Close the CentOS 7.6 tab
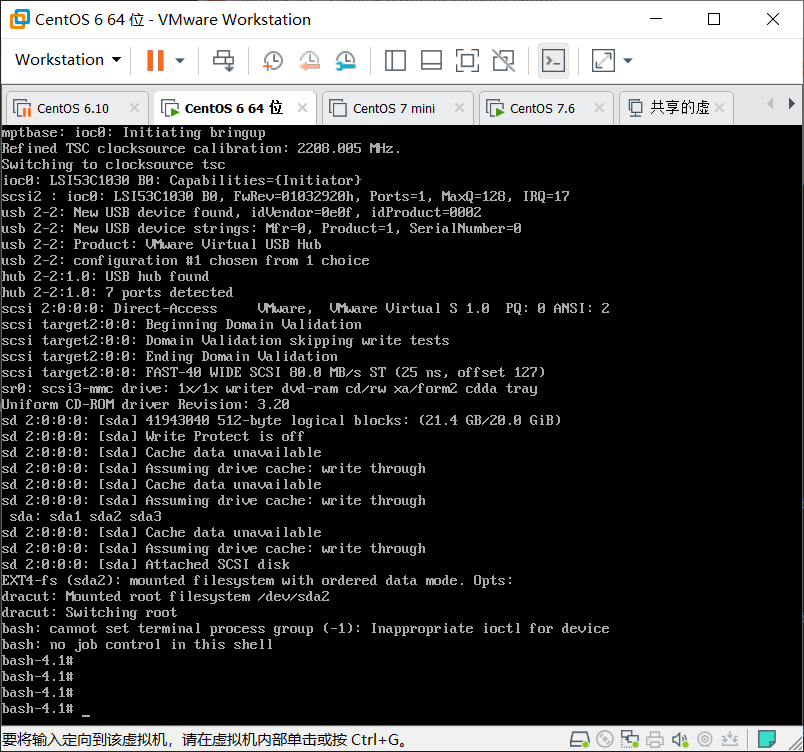 tap(599, 108)
